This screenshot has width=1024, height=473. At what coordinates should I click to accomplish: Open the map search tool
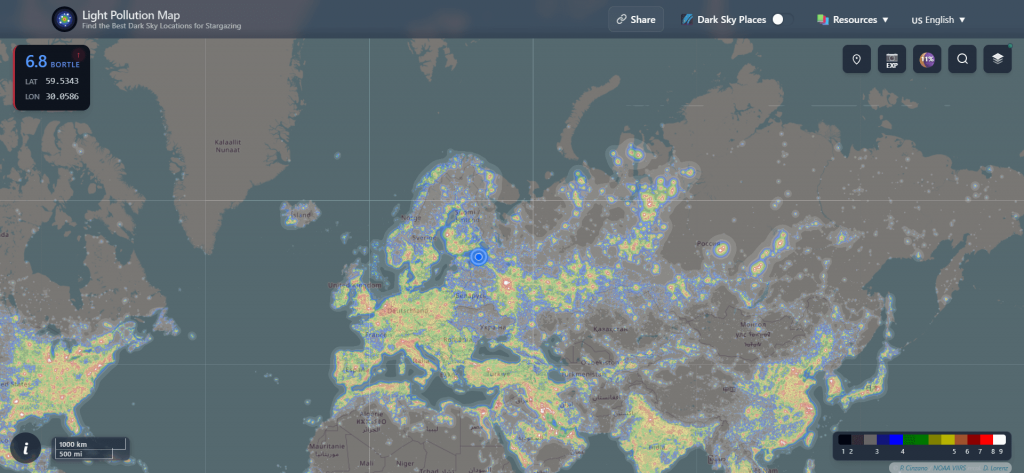[962, 59]
